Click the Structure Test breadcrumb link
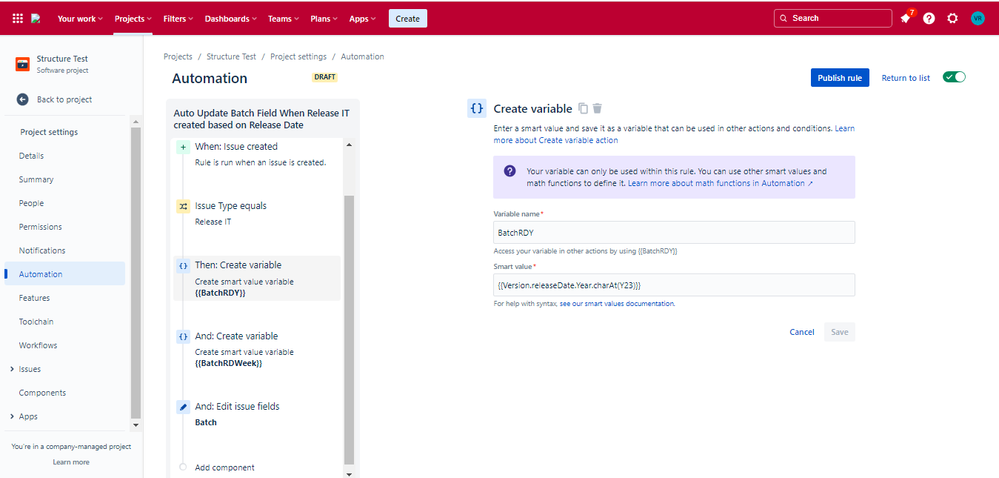 [231, 57]
